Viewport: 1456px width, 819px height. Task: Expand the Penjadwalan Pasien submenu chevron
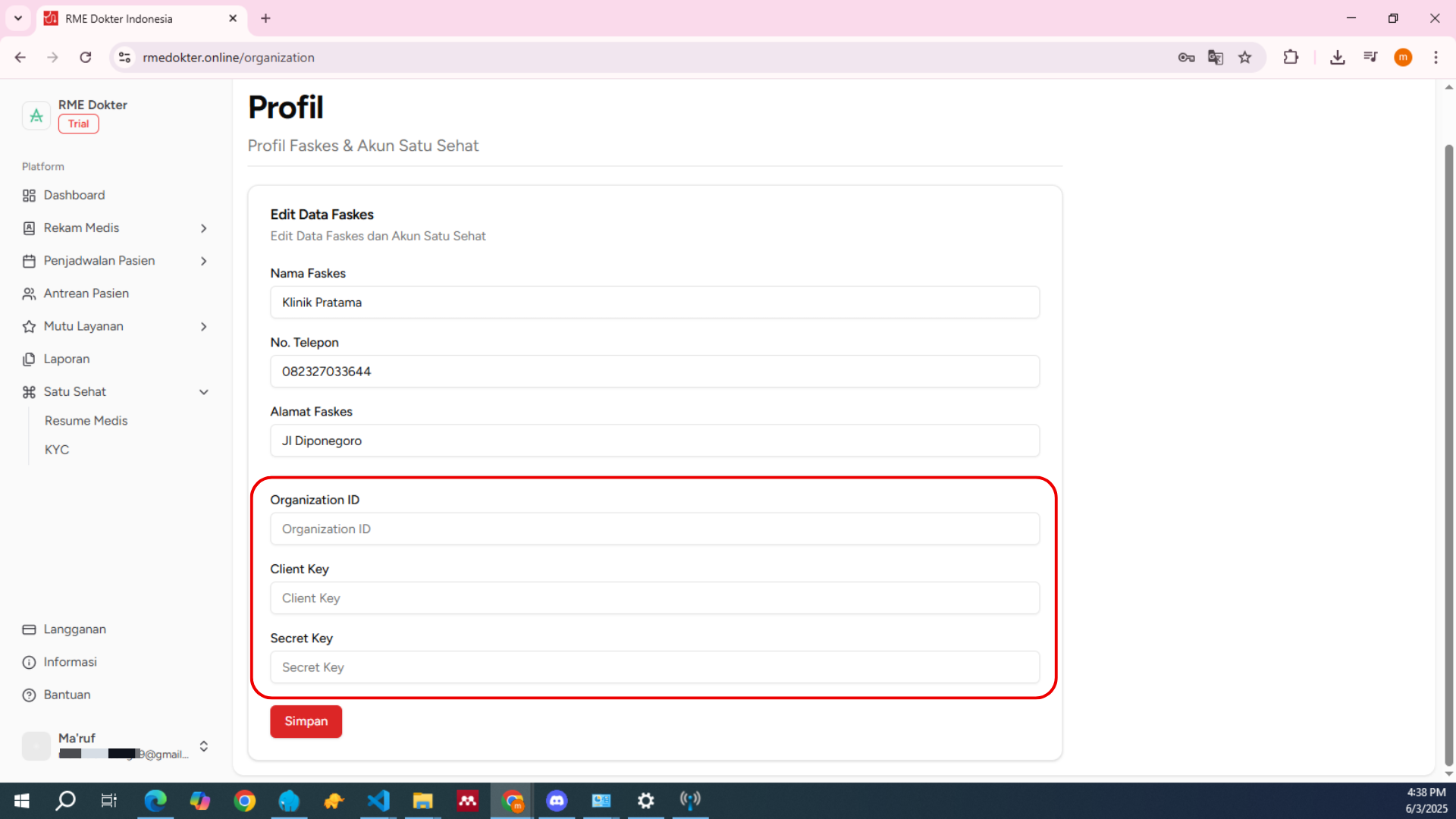tap(203, 261)
